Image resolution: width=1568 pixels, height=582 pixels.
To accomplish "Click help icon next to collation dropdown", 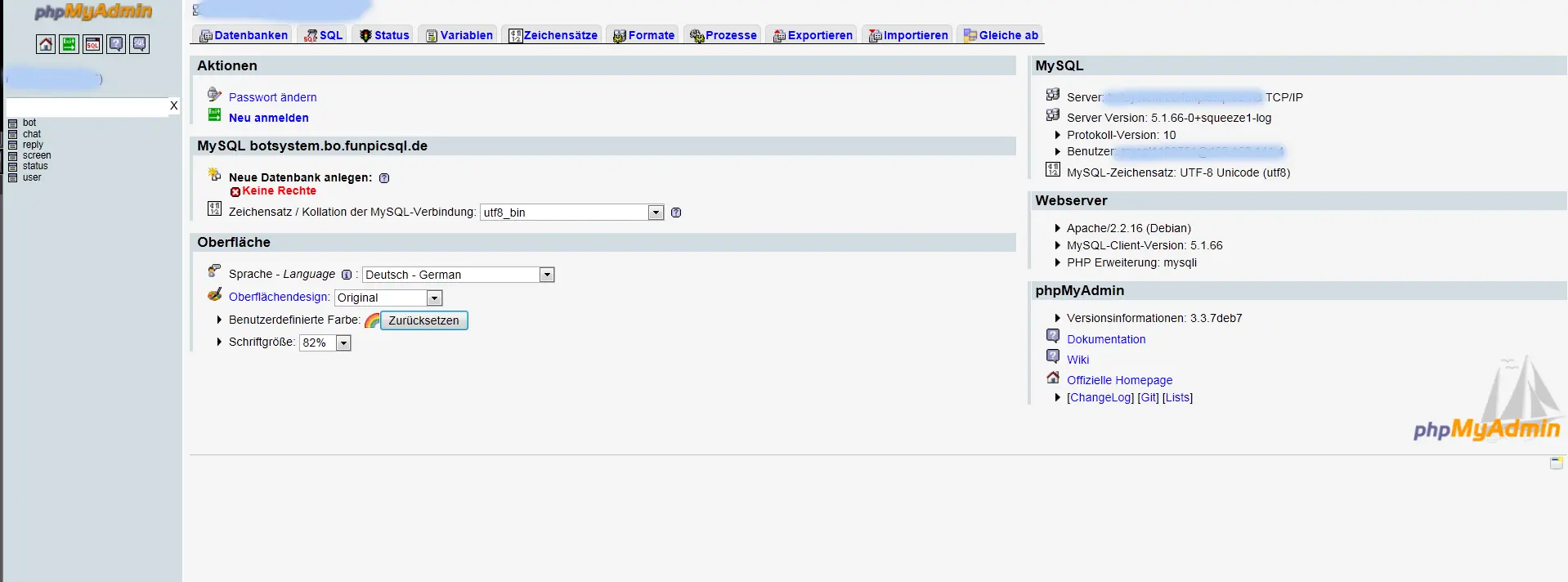I will [676, 213].
